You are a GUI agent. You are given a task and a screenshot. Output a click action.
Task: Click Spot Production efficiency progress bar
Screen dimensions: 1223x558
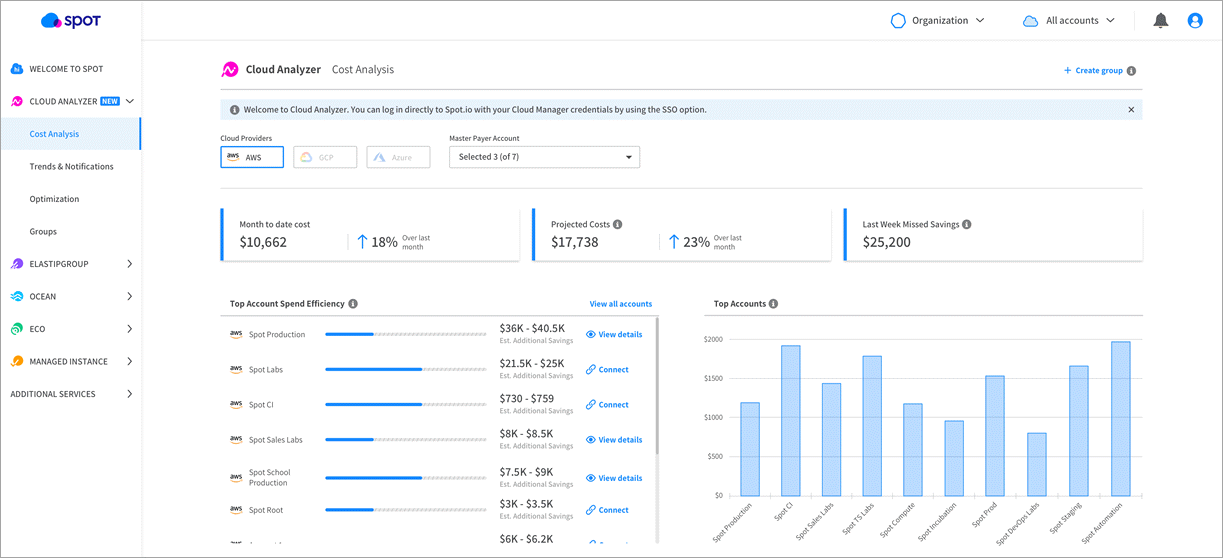(x=407, y=334)
